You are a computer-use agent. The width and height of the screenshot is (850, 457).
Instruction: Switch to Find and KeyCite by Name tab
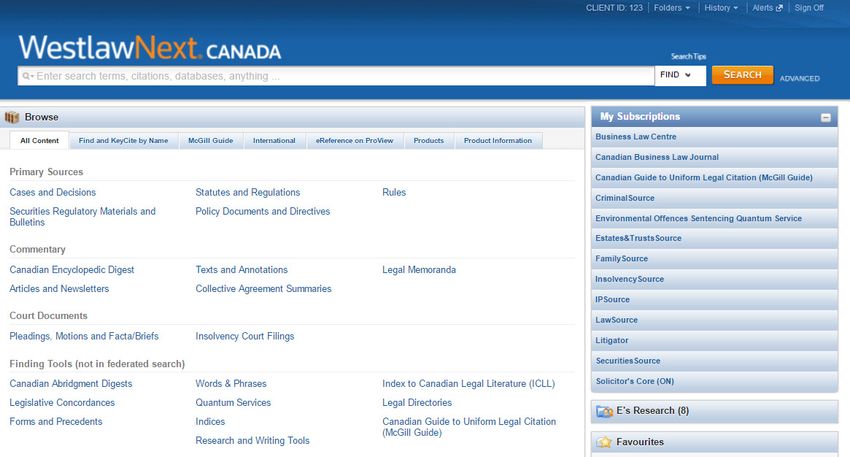click(x=123, y=140)
